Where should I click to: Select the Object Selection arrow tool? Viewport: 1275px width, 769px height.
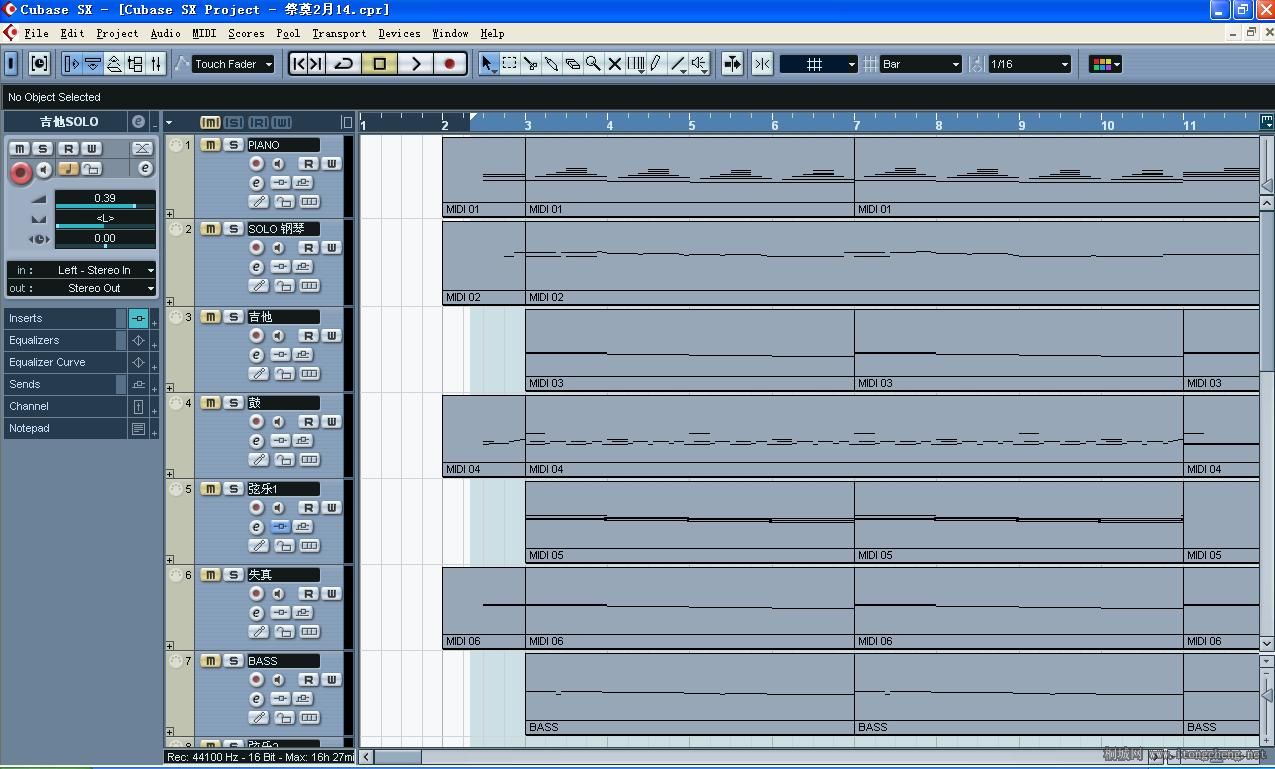pyautogui.click(x=488, y=64)
